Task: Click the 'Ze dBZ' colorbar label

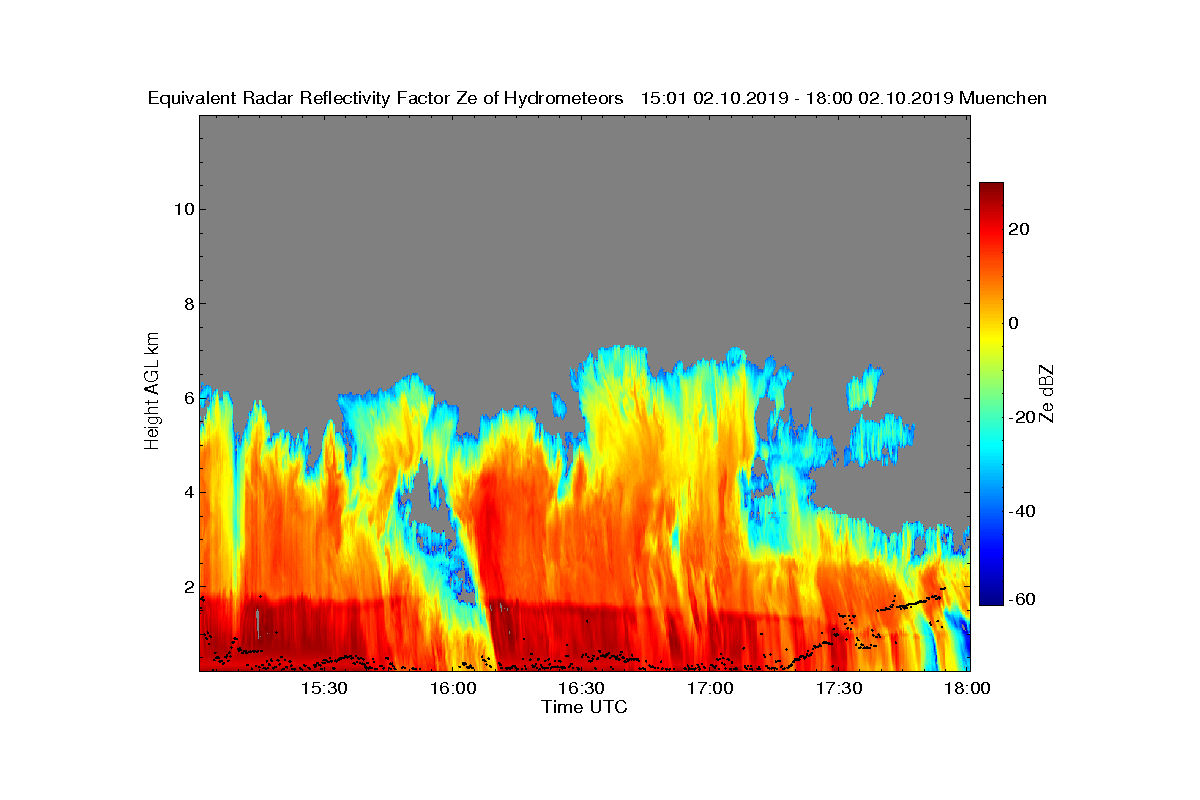Action: coord(1047,393)
